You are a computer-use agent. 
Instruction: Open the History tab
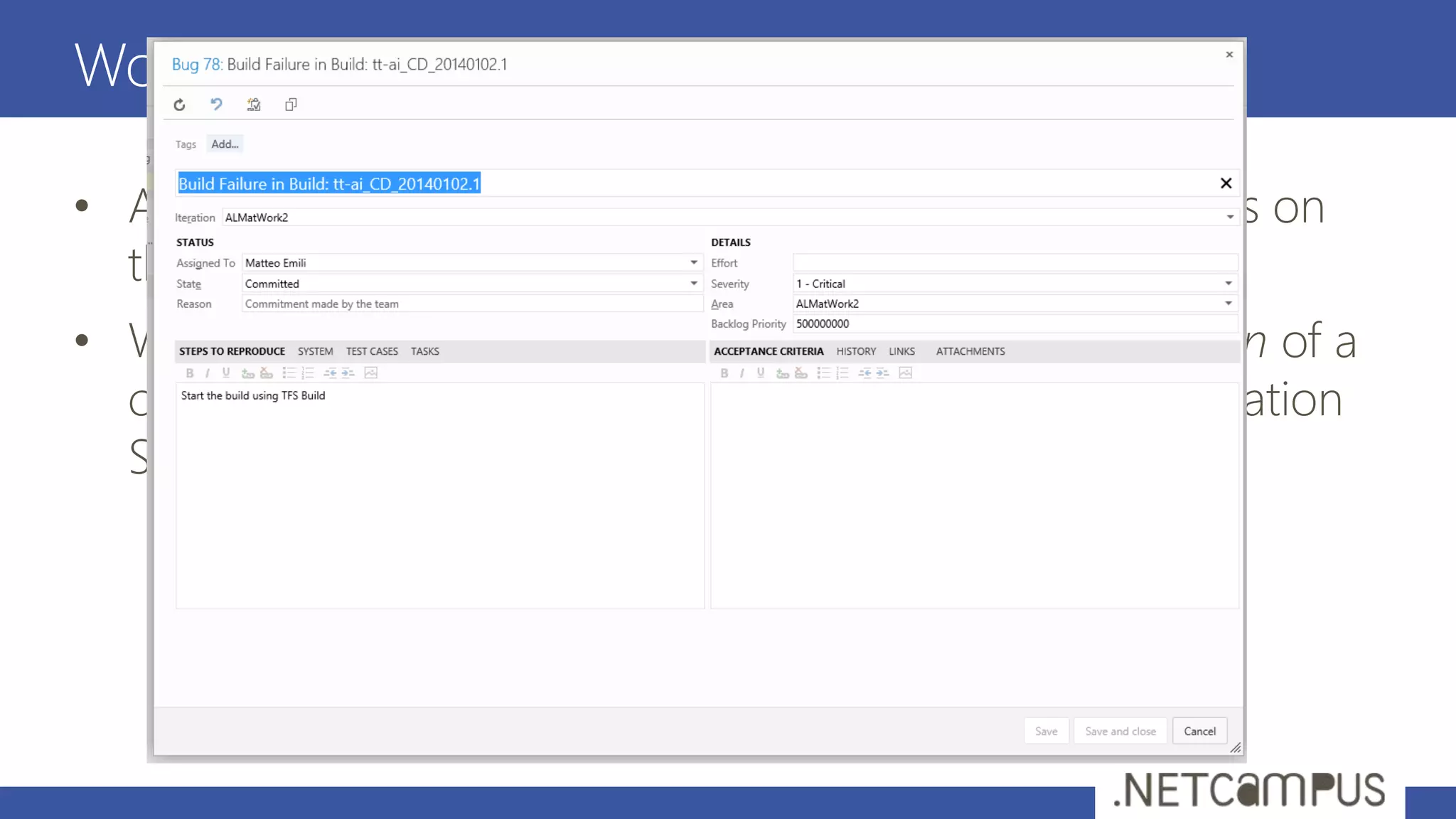(x=856, y=351)
